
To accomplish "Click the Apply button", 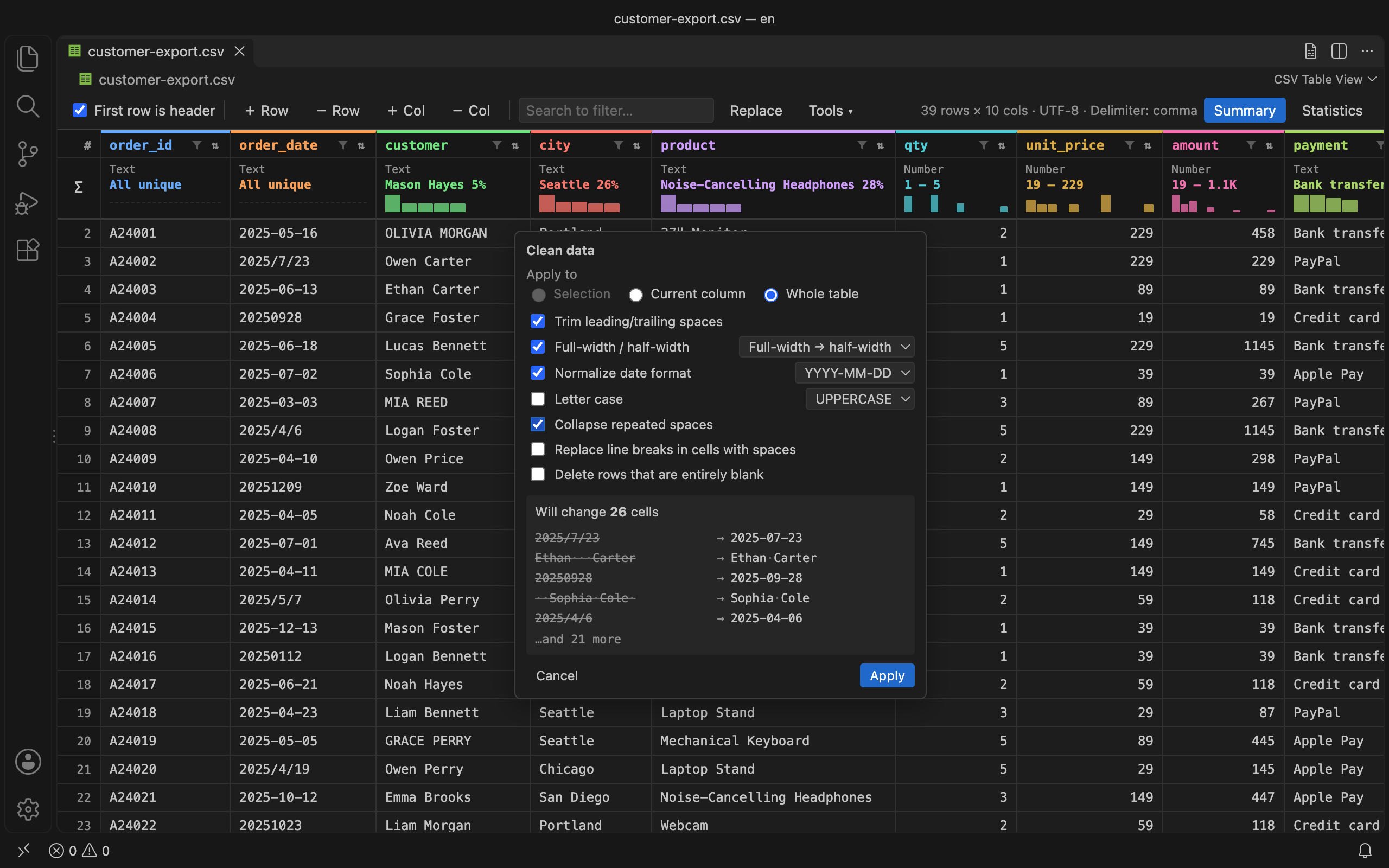I will point(887,676).
